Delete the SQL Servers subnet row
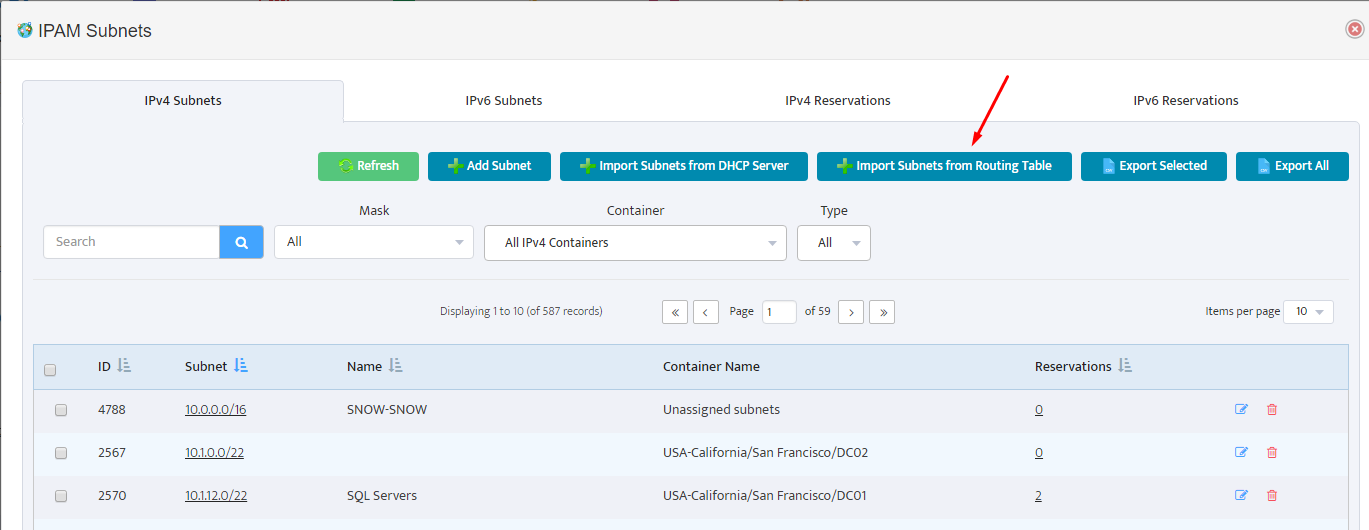This screenshot has width=1369, height=530. click(x=1272, y=495)
